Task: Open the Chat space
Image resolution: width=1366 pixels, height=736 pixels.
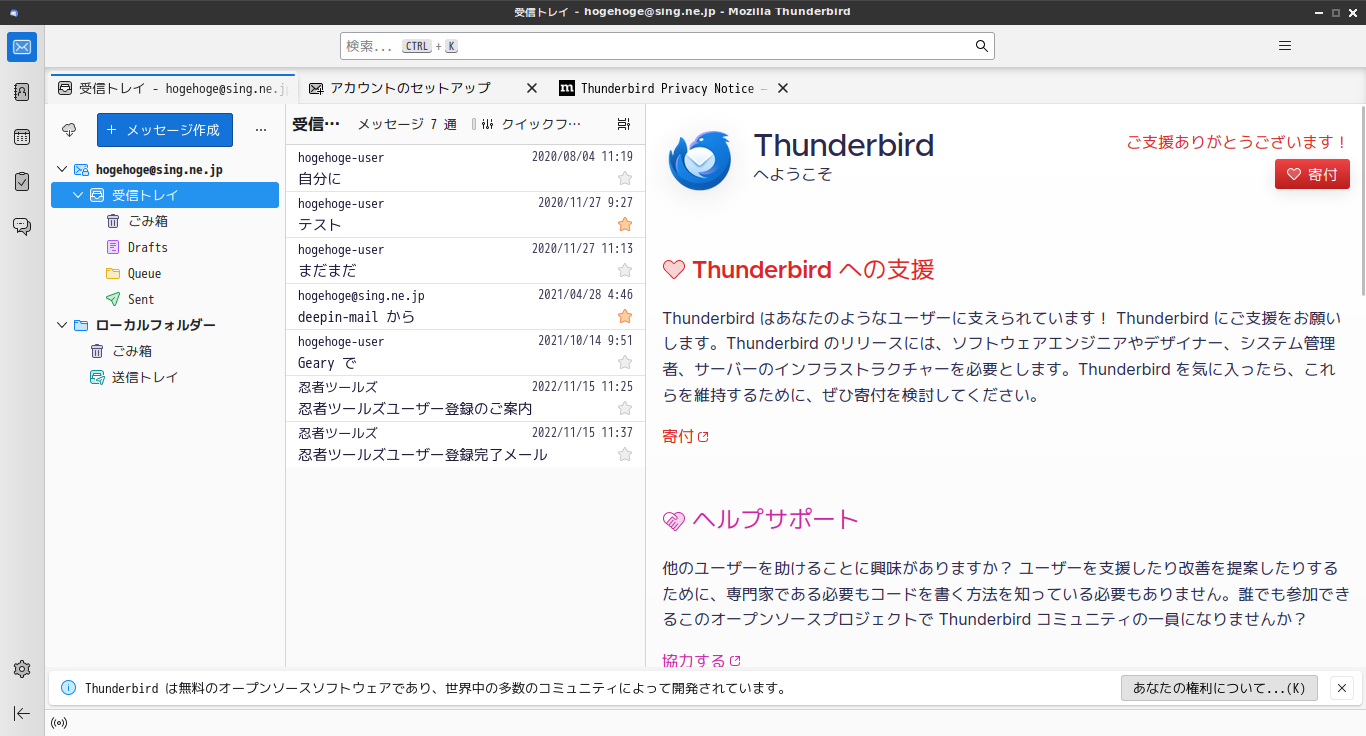Action: point(22,227)
